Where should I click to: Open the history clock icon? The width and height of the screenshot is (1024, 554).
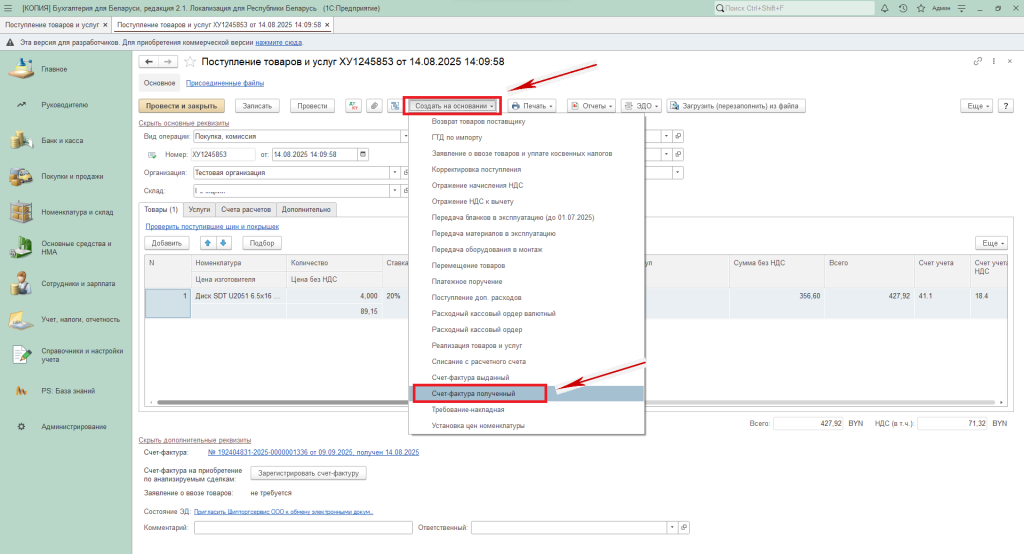point(903,8)
